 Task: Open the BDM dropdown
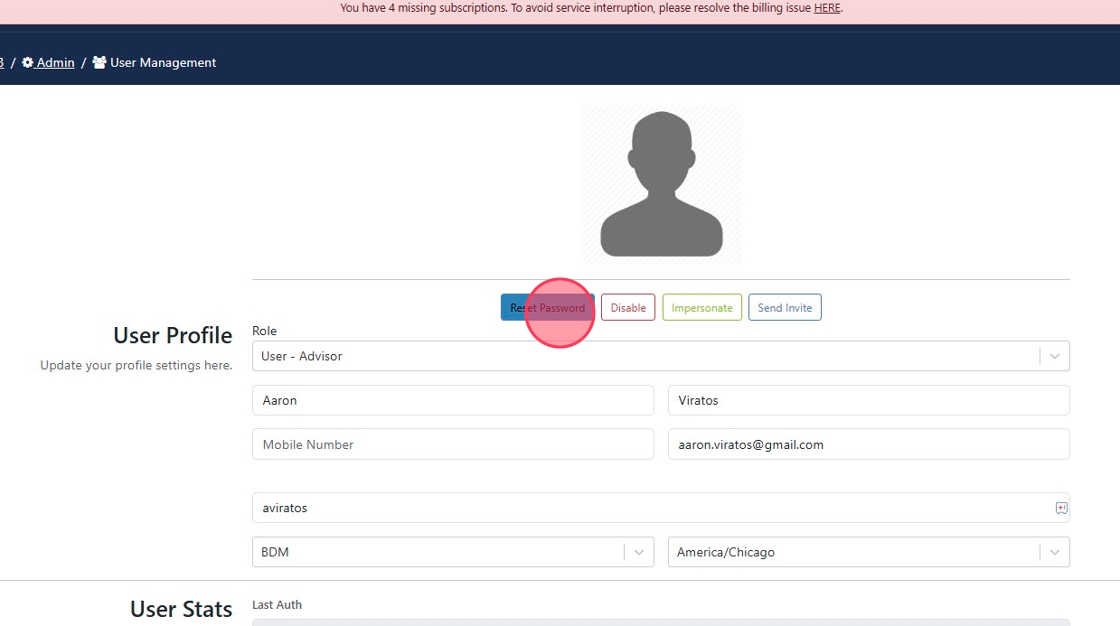click(x=453, y=552)
